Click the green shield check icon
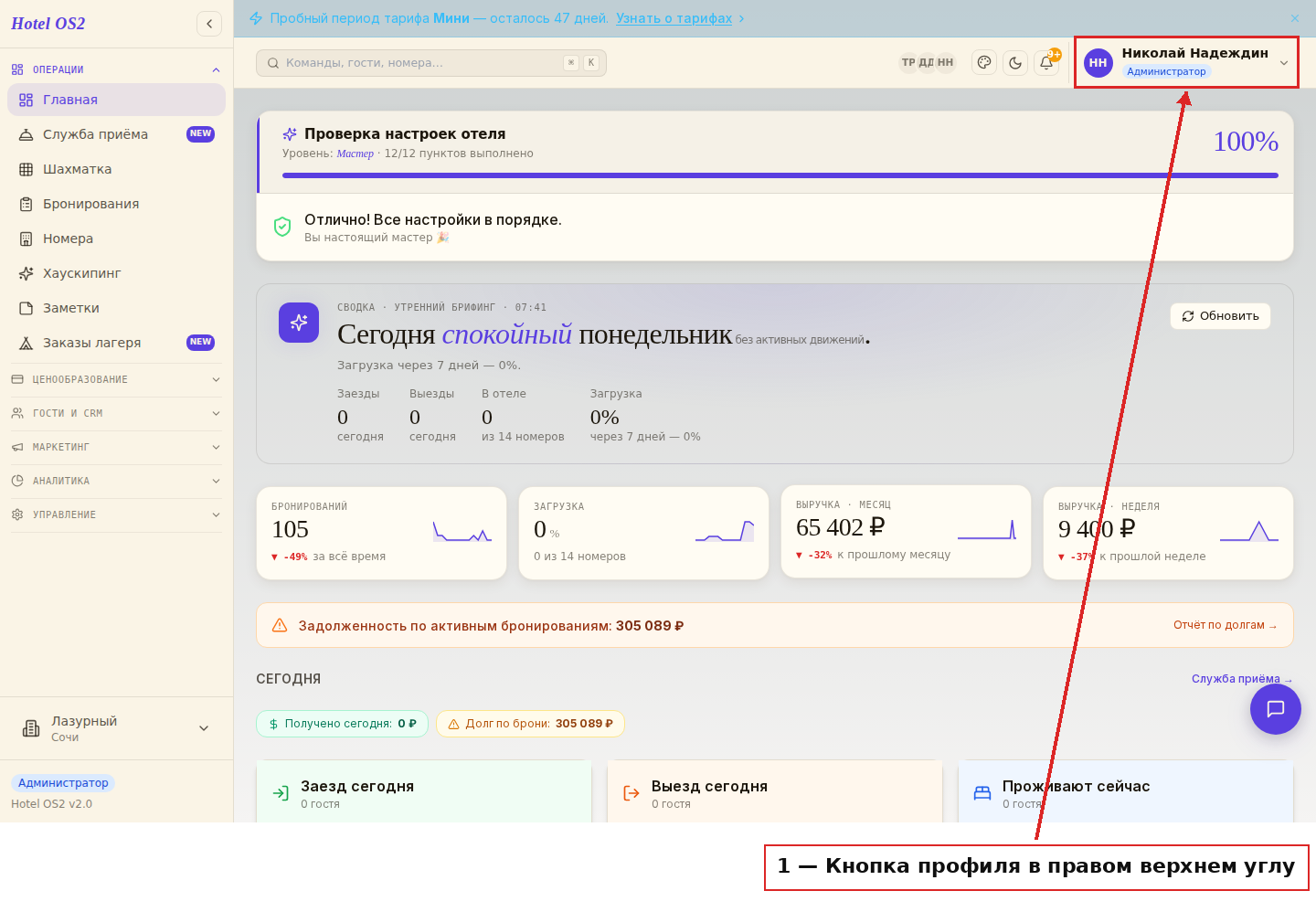This screenshot has width=1316, height=912. (x=282, y=227)
